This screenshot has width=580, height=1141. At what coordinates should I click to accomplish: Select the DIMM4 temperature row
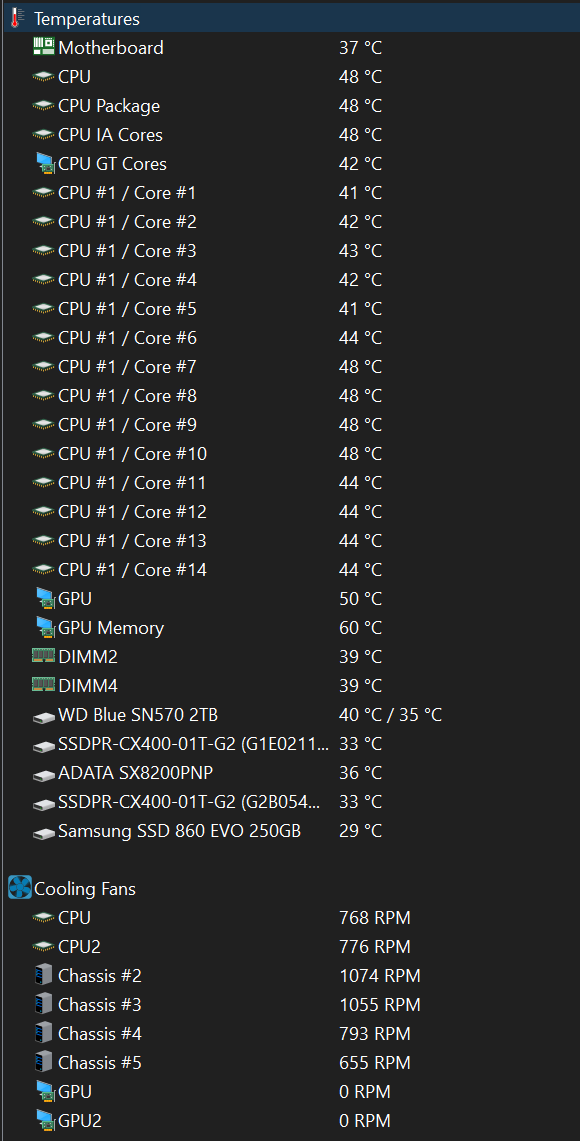(290, 685)
